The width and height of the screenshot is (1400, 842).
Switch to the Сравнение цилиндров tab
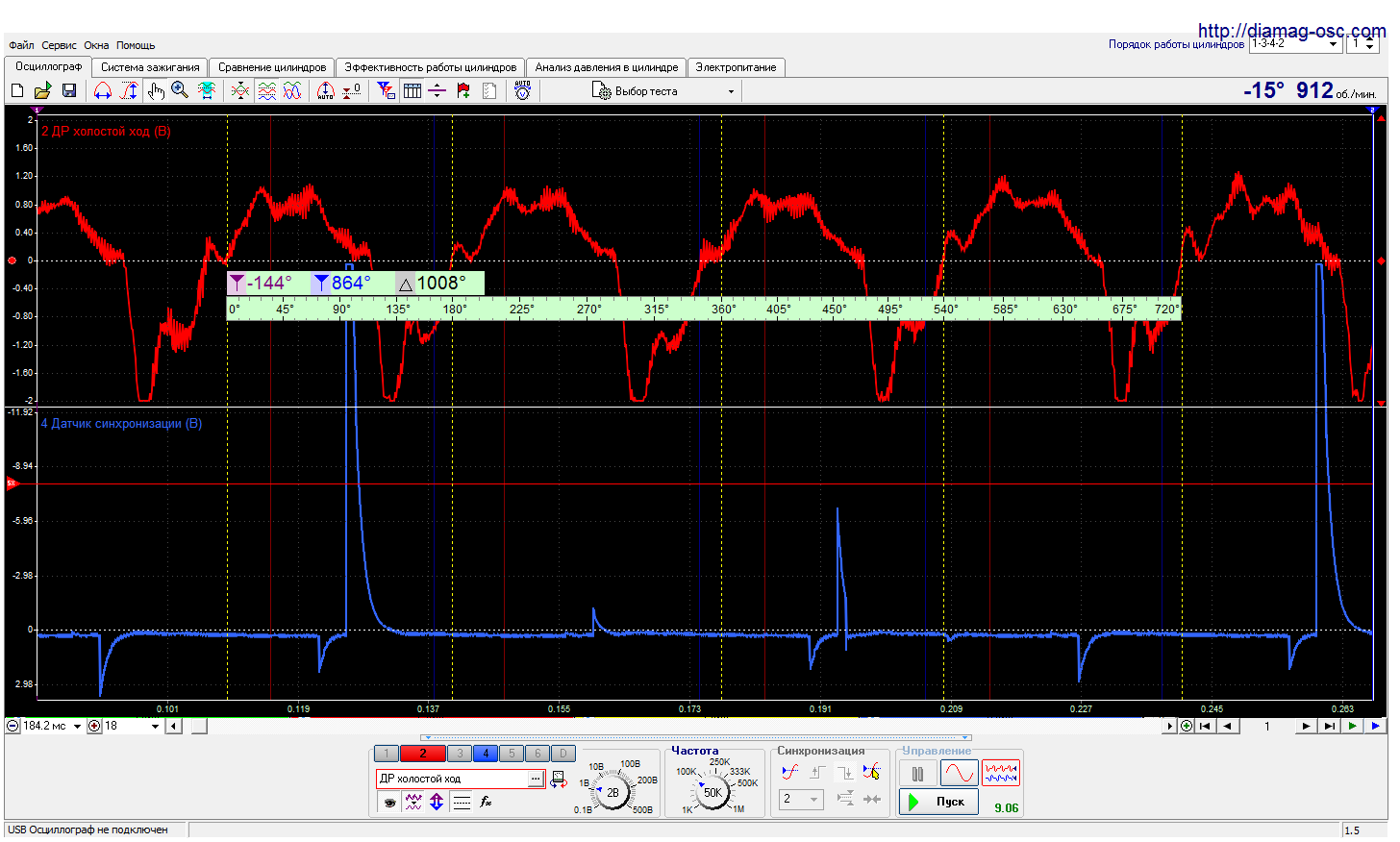pyautogui.click(x=272, y=67)
